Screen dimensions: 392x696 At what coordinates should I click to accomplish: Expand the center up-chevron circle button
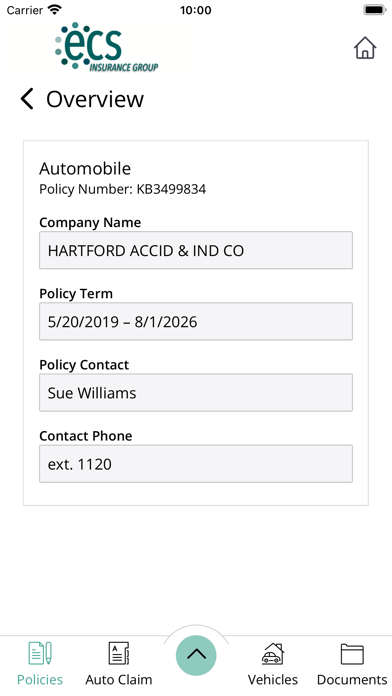click(x=196, y=655)
